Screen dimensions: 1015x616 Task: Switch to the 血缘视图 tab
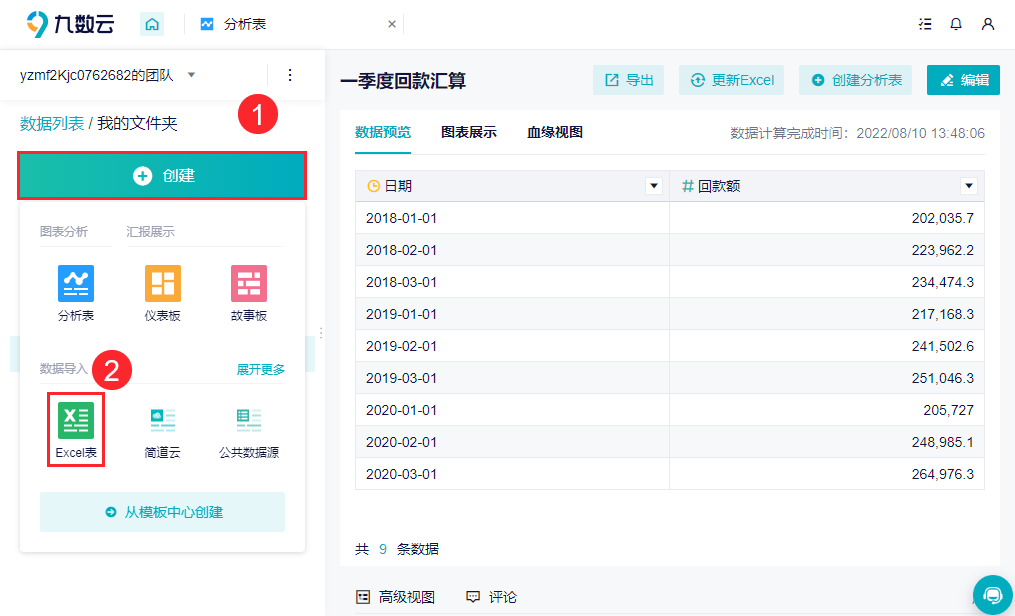click(555, 132)
